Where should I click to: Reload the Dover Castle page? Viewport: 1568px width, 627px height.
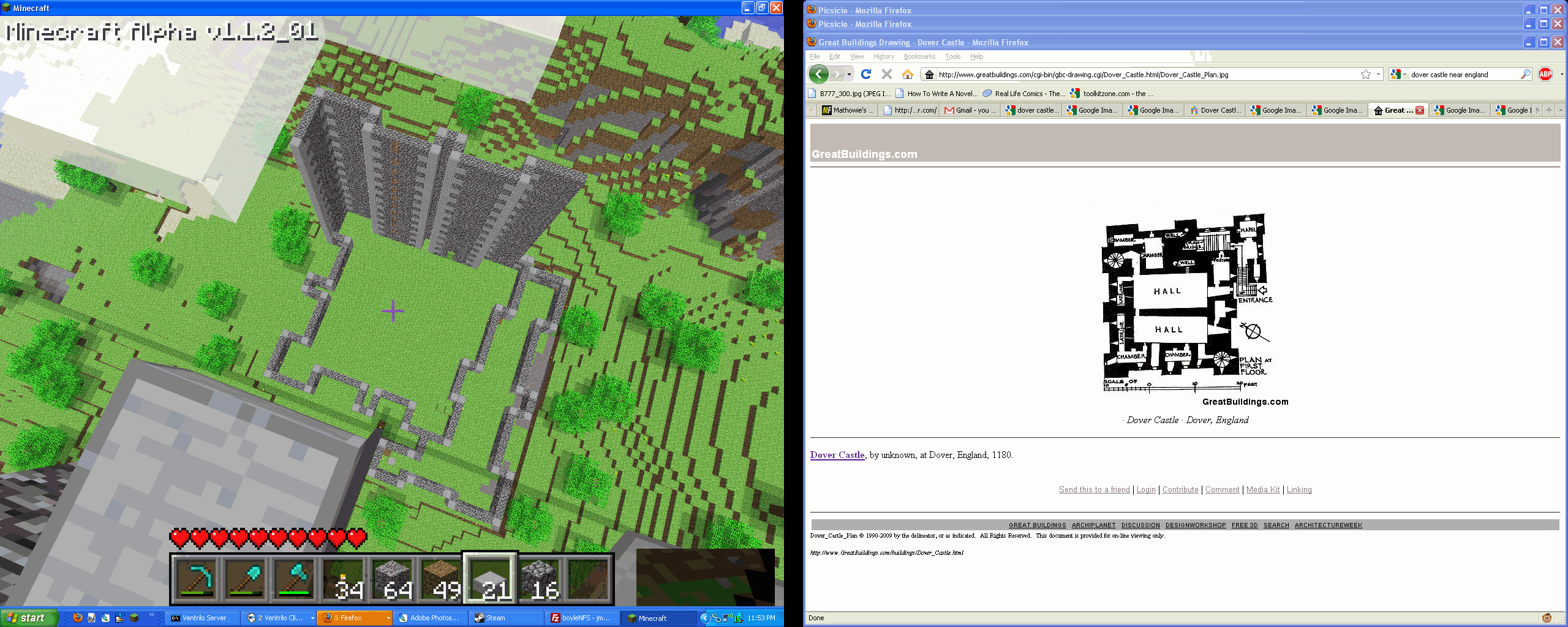pos(866,74)
